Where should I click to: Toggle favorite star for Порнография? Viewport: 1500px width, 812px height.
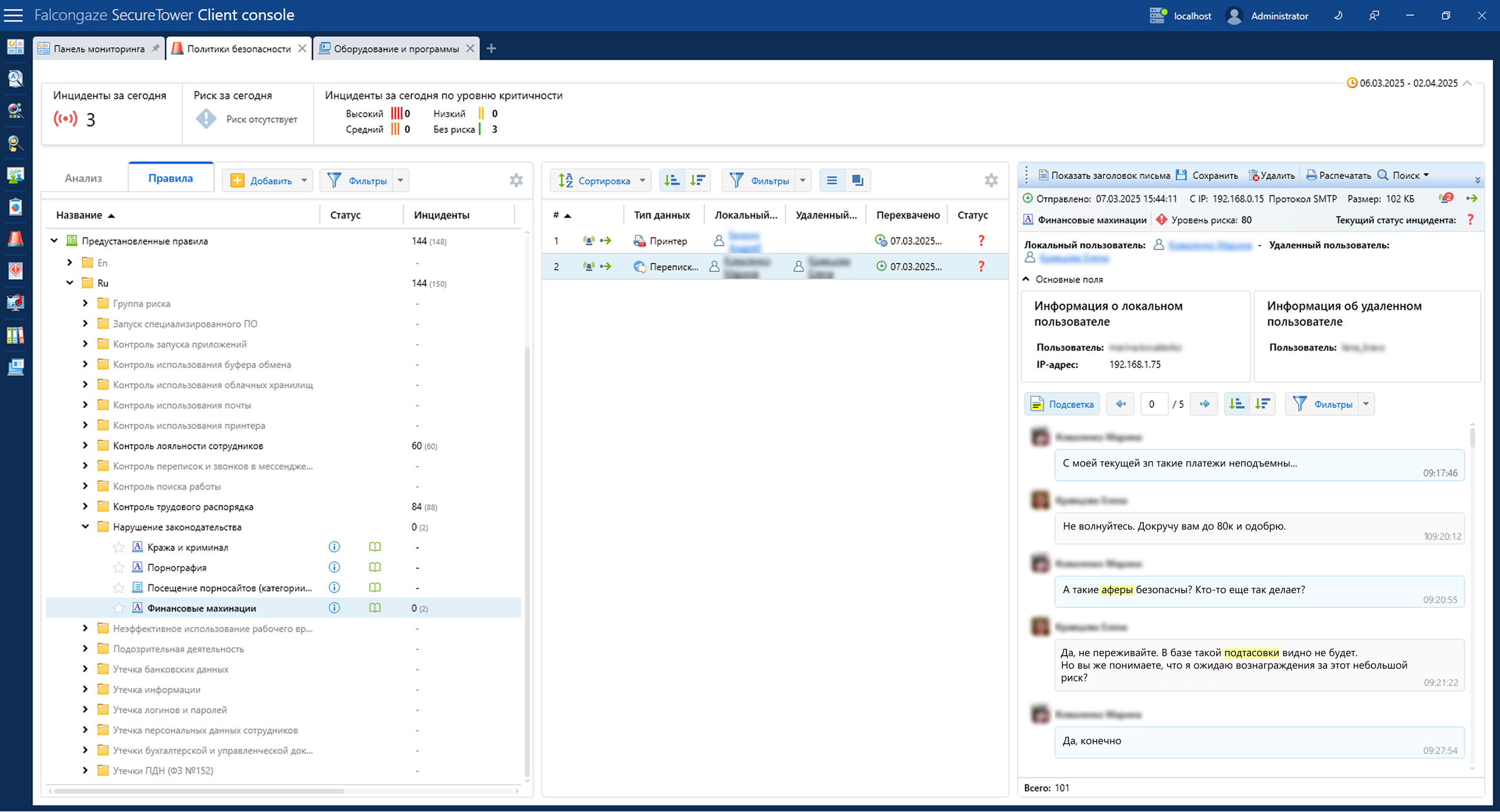pyautogui.click(x=118, y=568)
